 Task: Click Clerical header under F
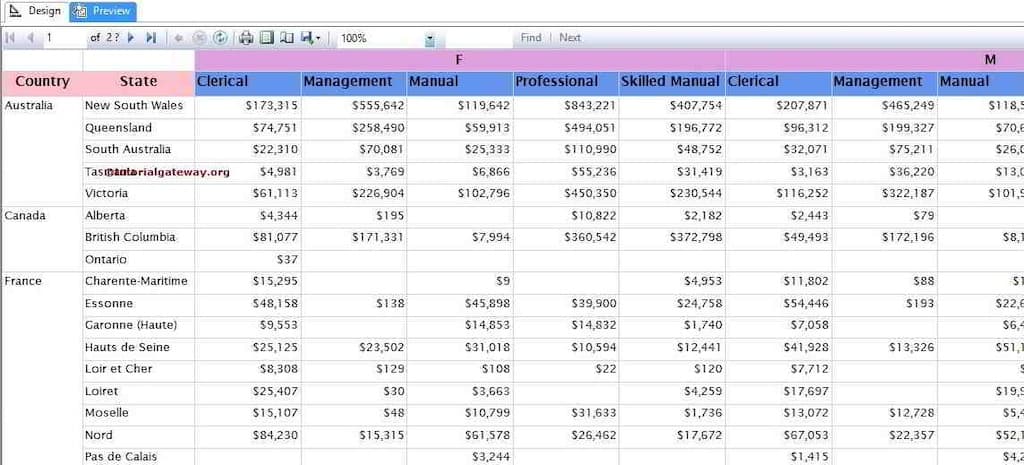pos(248,82)
